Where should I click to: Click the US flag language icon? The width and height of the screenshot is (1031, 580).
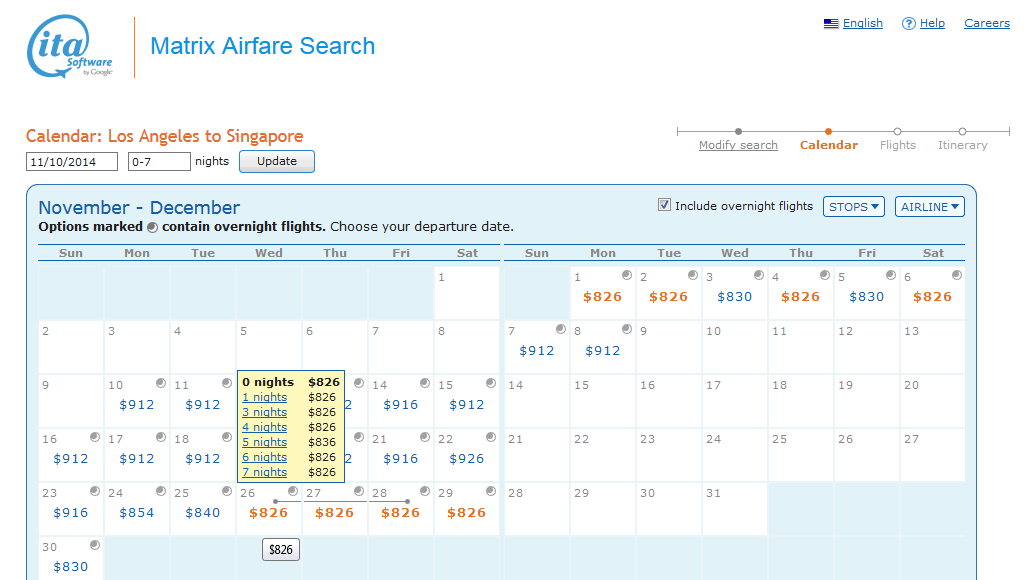[830, 24]
